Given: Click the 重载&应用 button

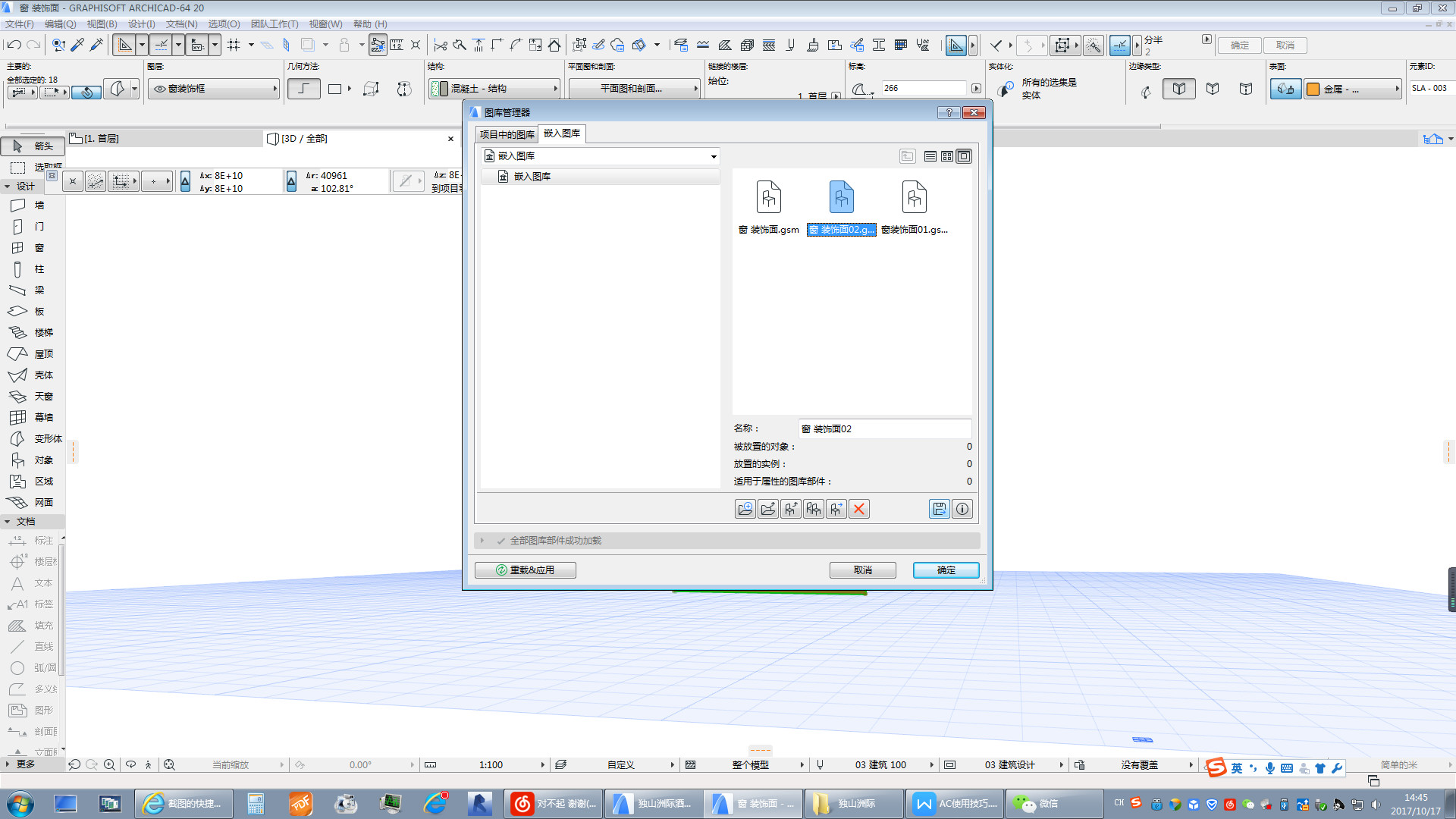Looking at the screenshot, I should (526, 570).
